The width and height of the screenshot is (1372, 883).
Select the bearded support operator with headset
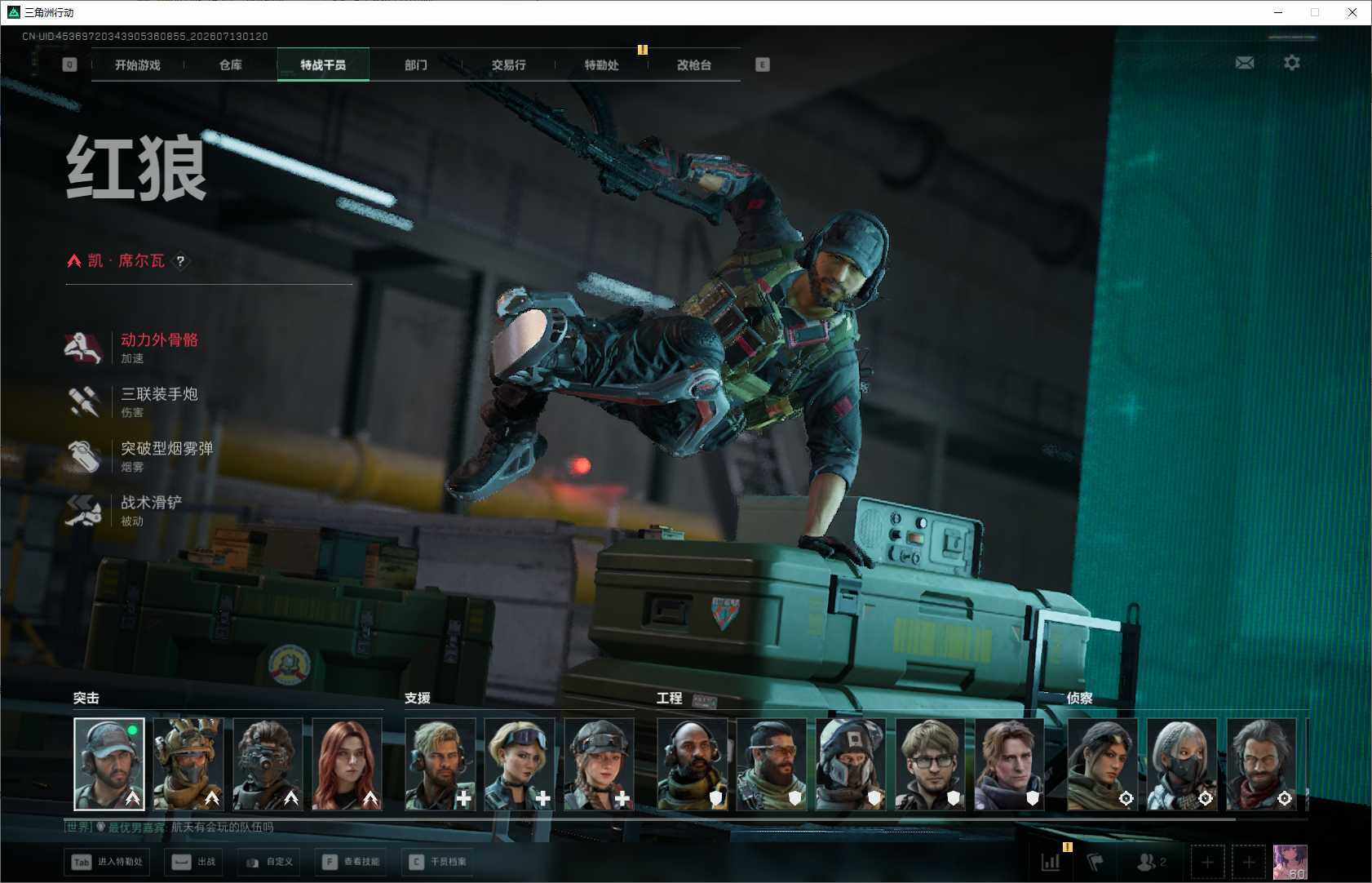[440, 764]
